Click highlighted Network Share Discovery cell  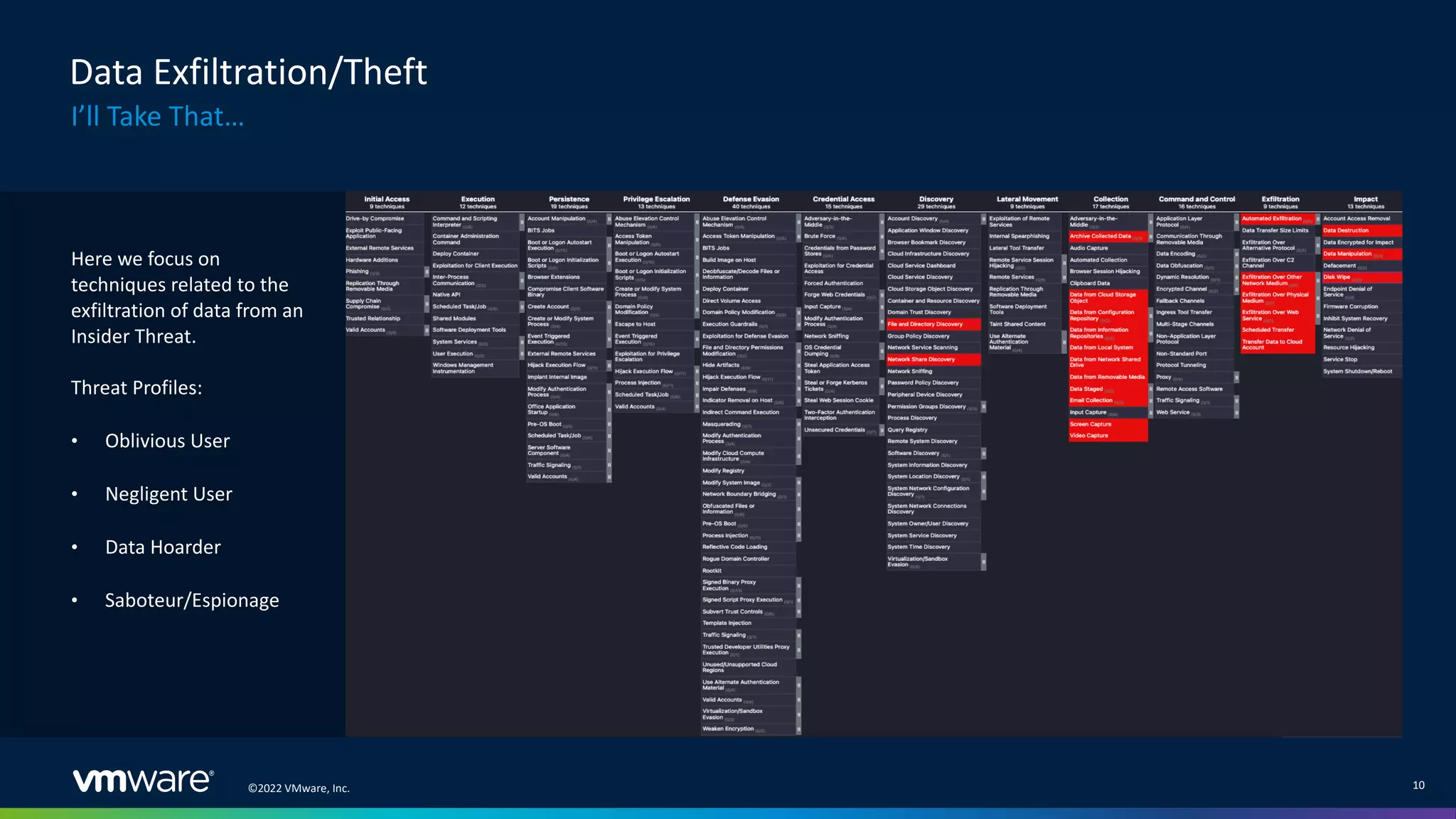tap(933, 360)
